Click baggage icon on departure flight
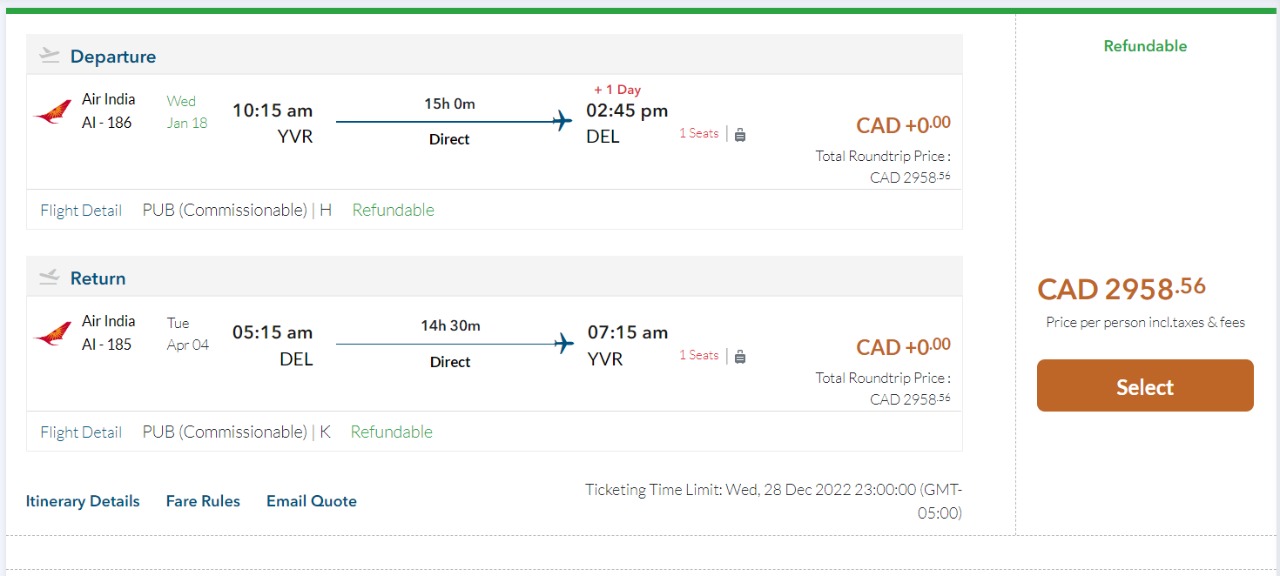 tap(740, 134)
